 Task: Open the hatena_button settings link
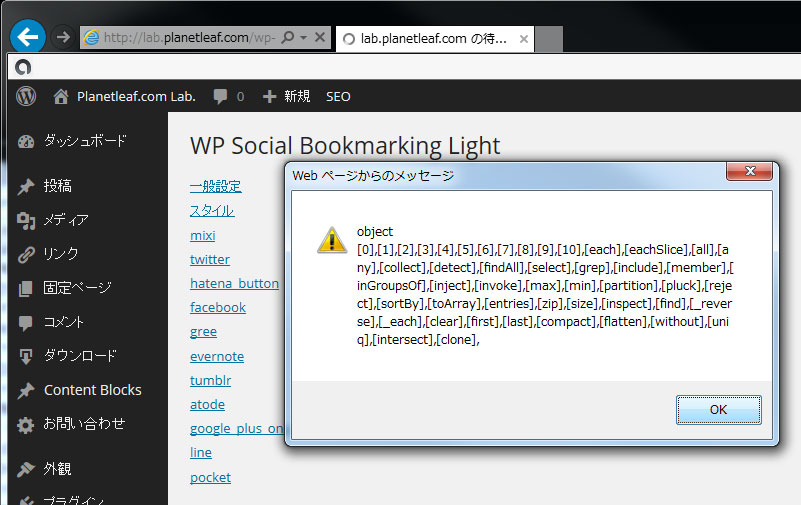click(x=234, y=283)
